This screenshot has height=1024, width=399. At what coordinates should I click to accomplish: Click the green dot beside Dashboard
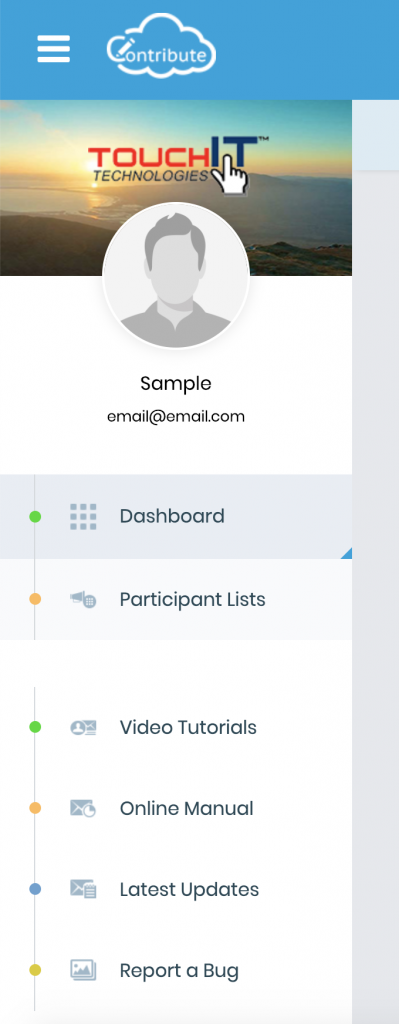(x=35, y=517)
